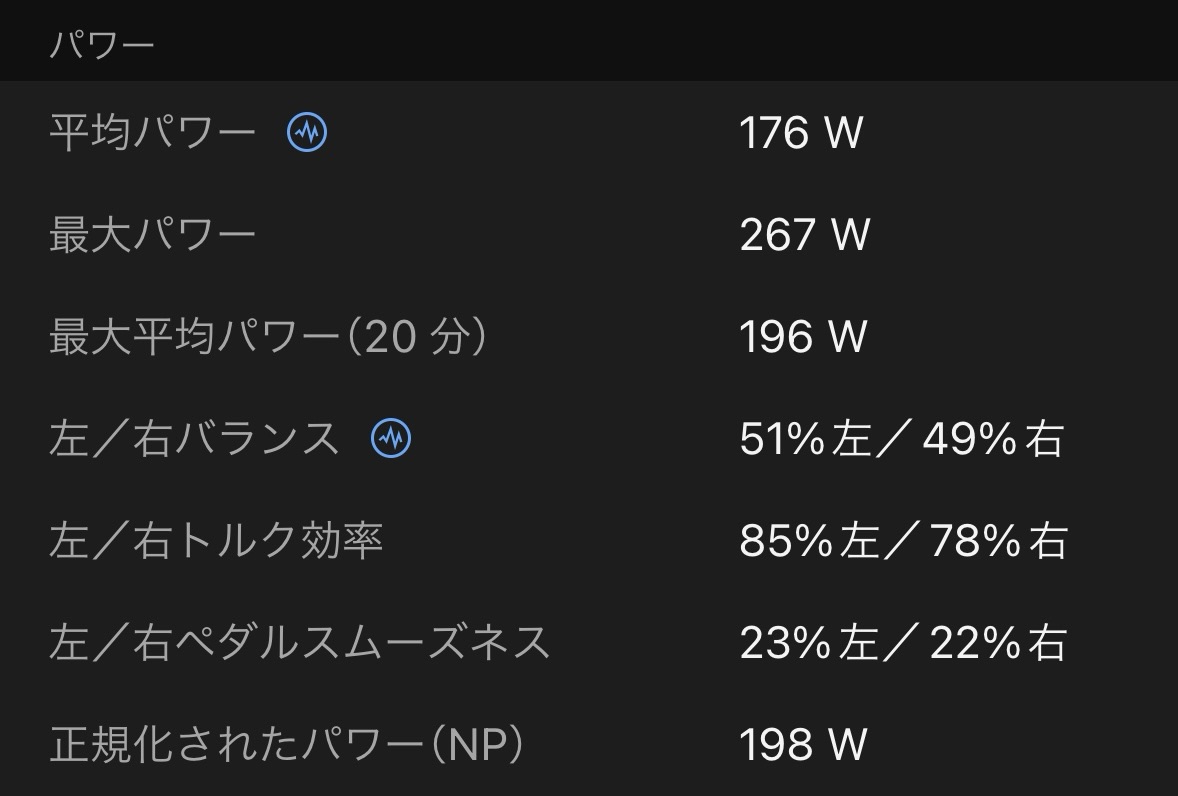Click the info icon beside 平均パワー

point(307,132)
